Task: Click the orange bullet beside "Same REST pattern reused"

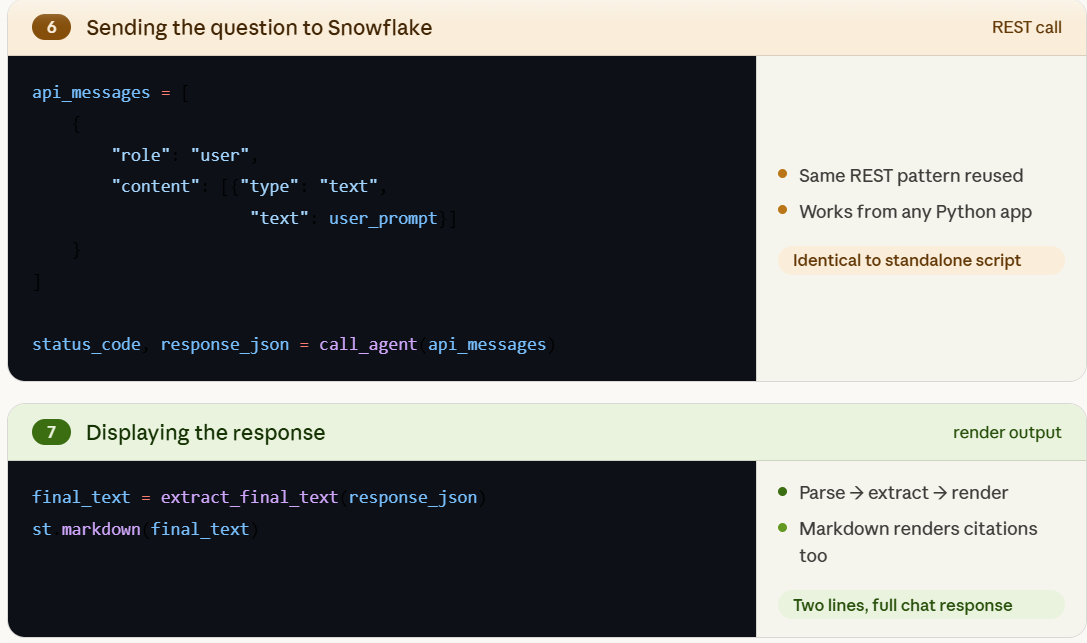Action: point(783,175)
